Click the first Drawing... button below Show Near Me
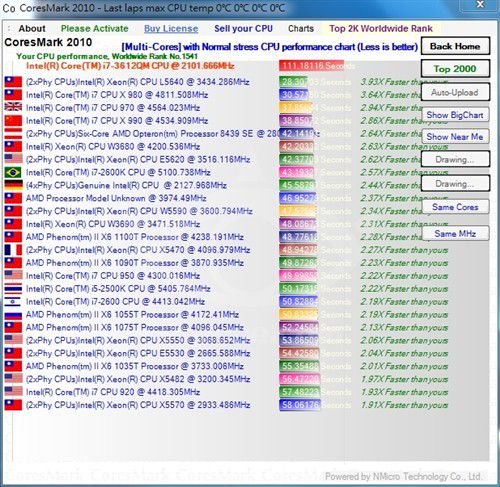Viewport: 500px width, 487px height. click(x=455, y=159)
